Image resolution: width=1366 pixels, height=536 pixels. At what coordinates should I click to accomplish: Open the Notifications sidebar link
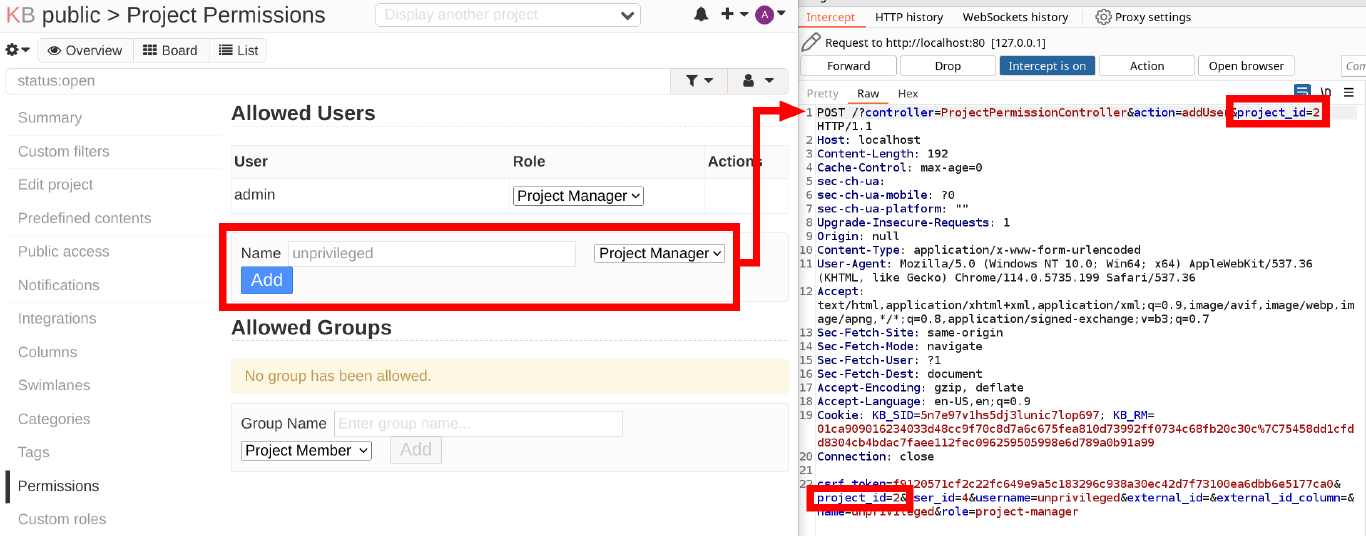[59, 286]
